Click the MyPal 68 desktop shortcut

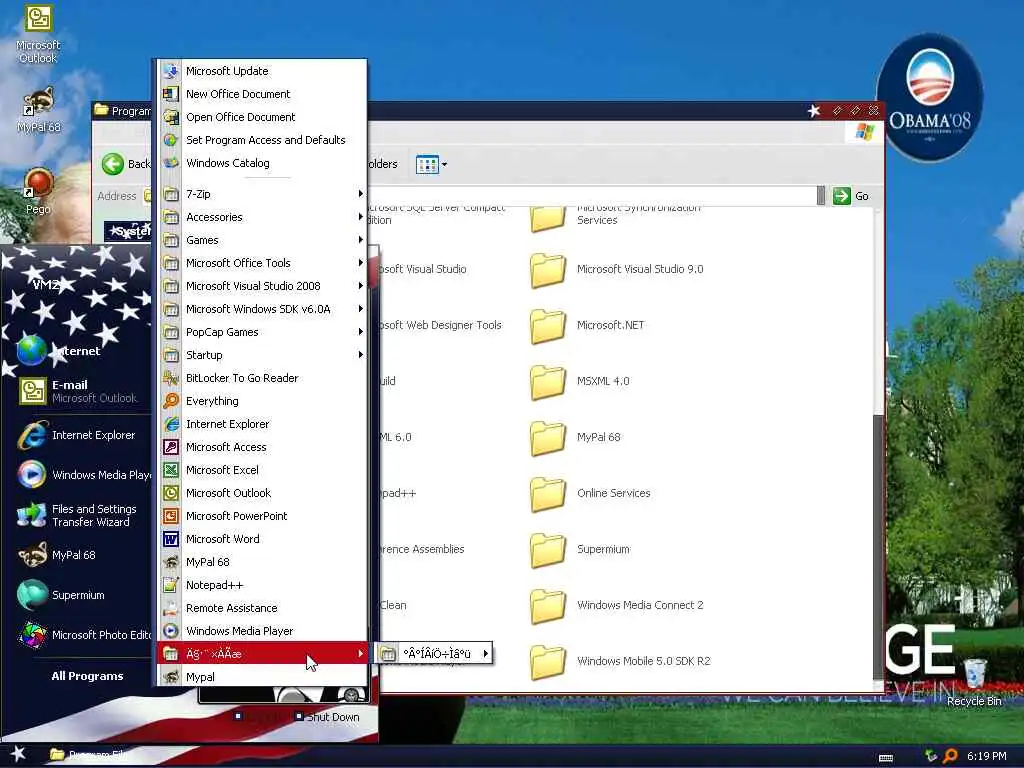coord(39,110)
